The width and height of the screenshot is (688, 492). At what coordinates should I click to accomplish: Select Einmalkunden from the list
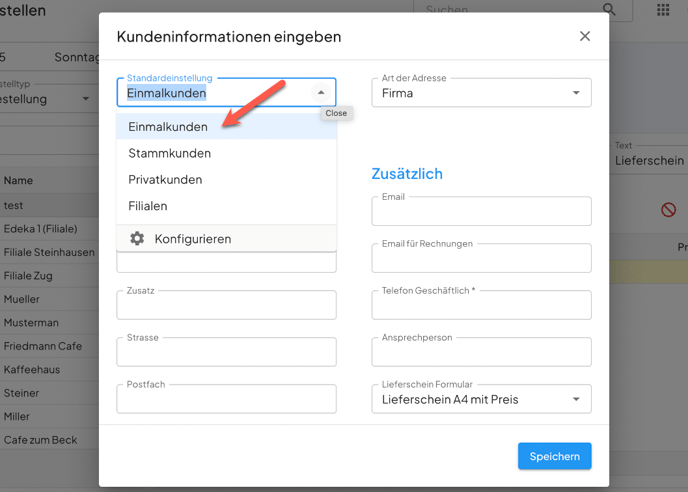tap(168, 127)
